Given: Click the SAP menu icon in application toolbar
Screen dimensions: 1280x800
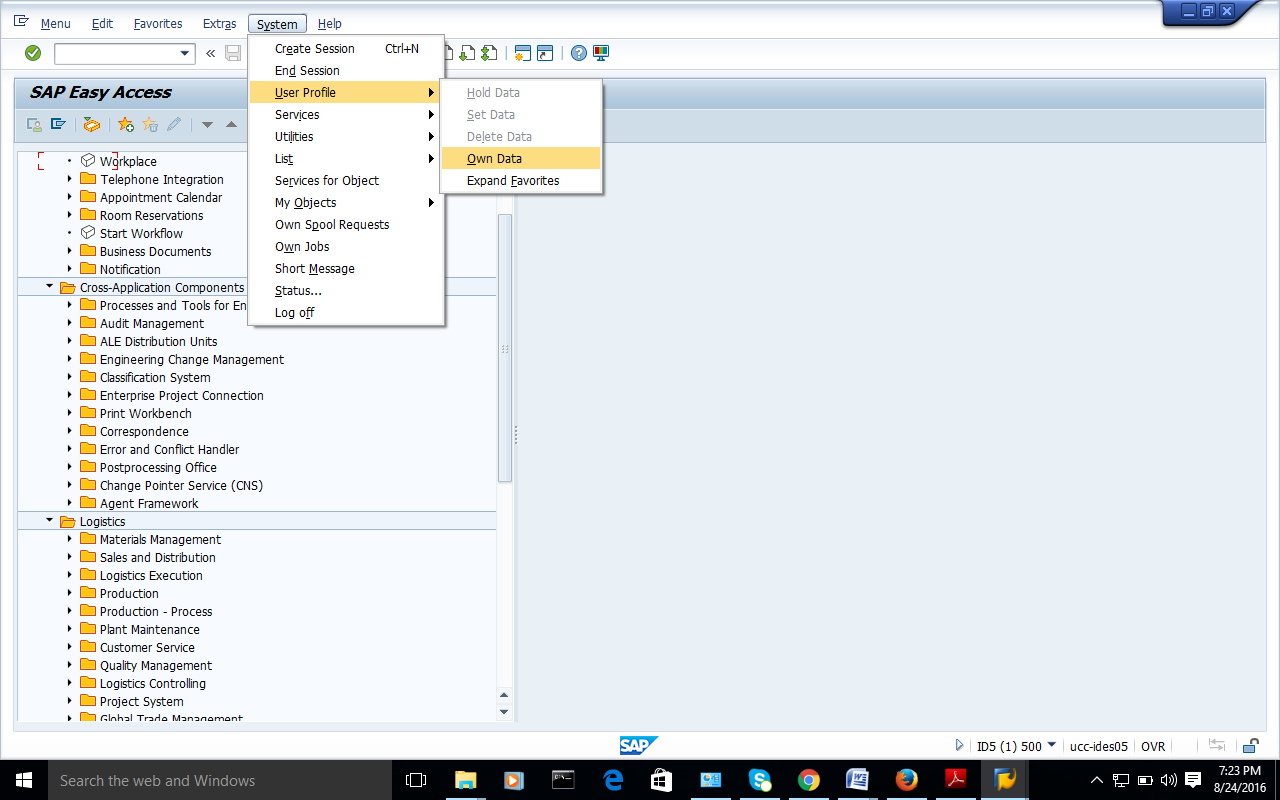Looking at the screenshot, I should click(58, 124).
